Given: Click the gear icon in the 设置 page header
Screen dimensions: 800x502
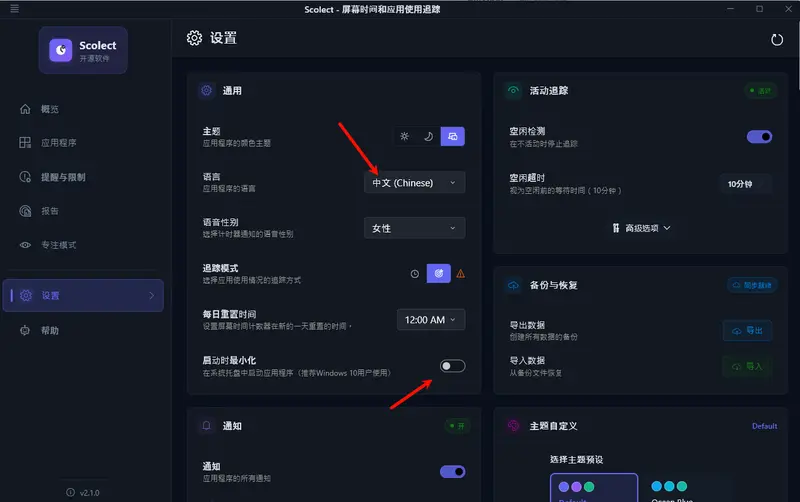Looking at the screenshot, I should [x=194, y=38].
